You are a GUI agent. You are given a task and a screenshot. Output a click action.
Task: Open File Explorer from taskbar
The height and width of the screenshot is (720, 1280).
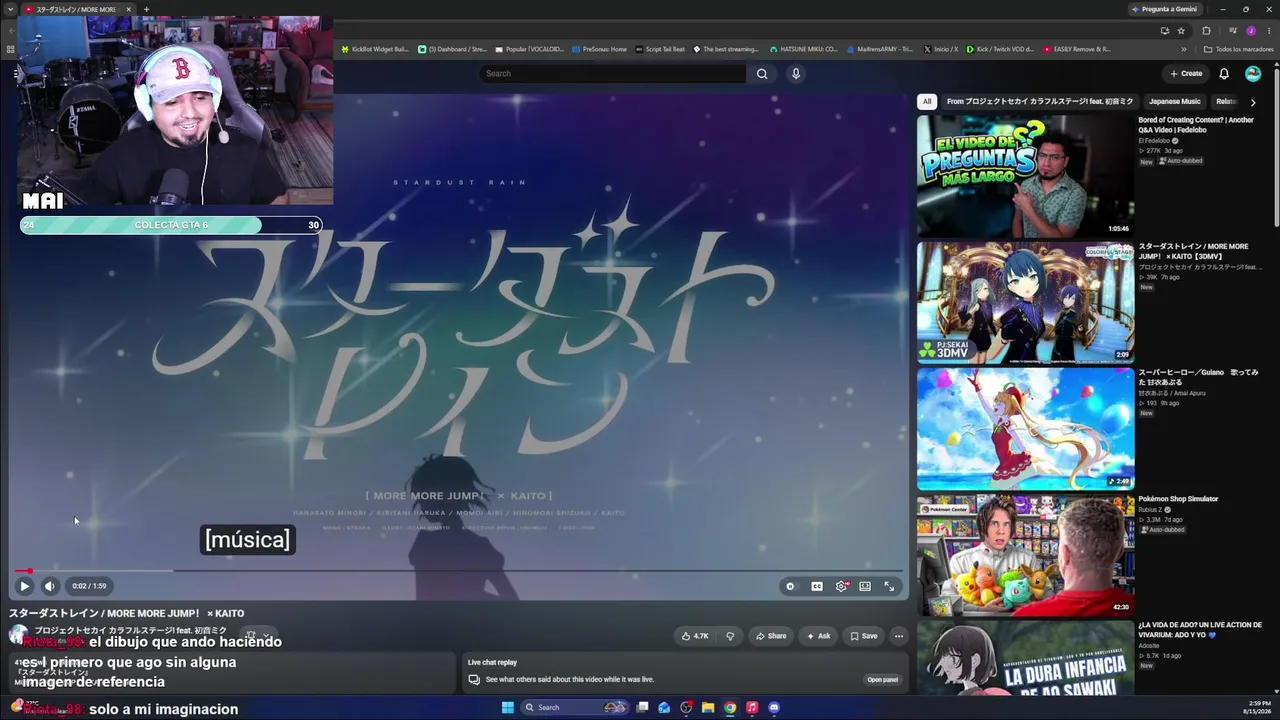(708, 707)
